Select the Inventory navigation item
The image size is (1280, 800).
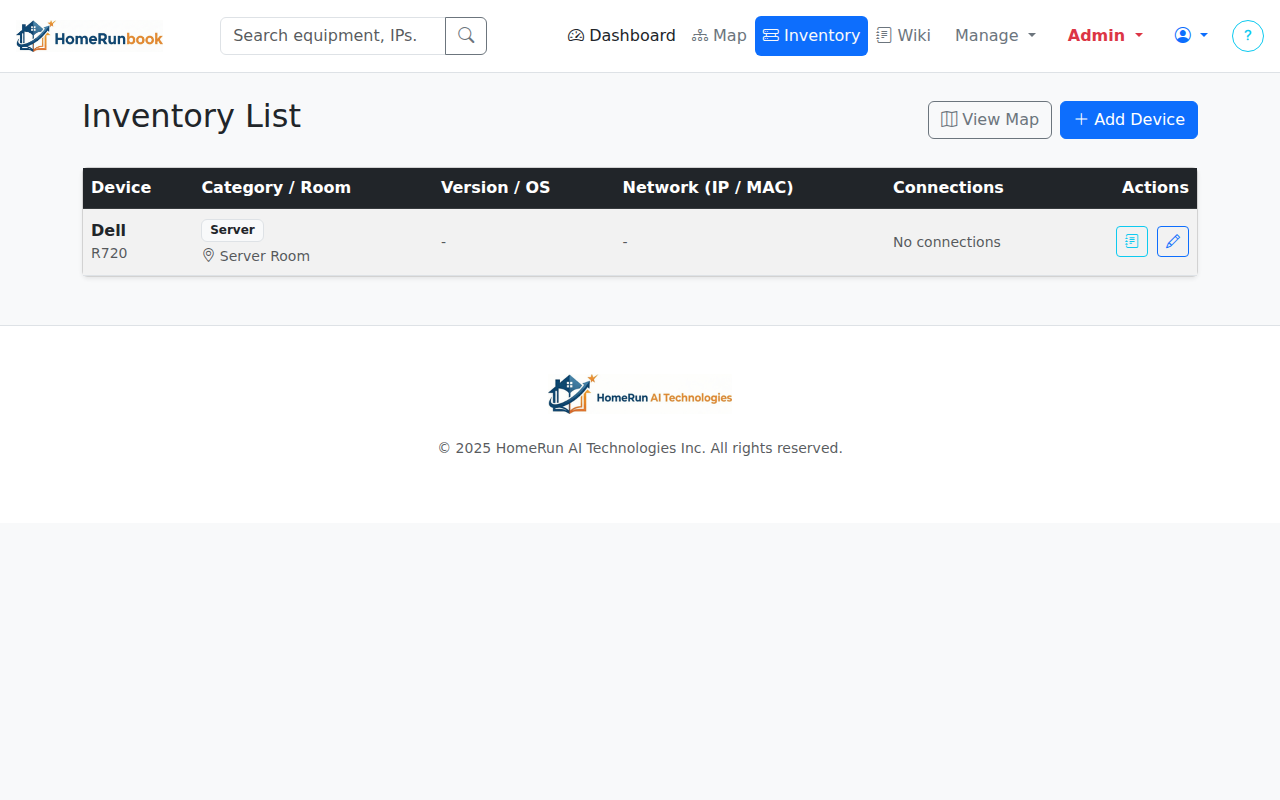[x=811, y=35]
